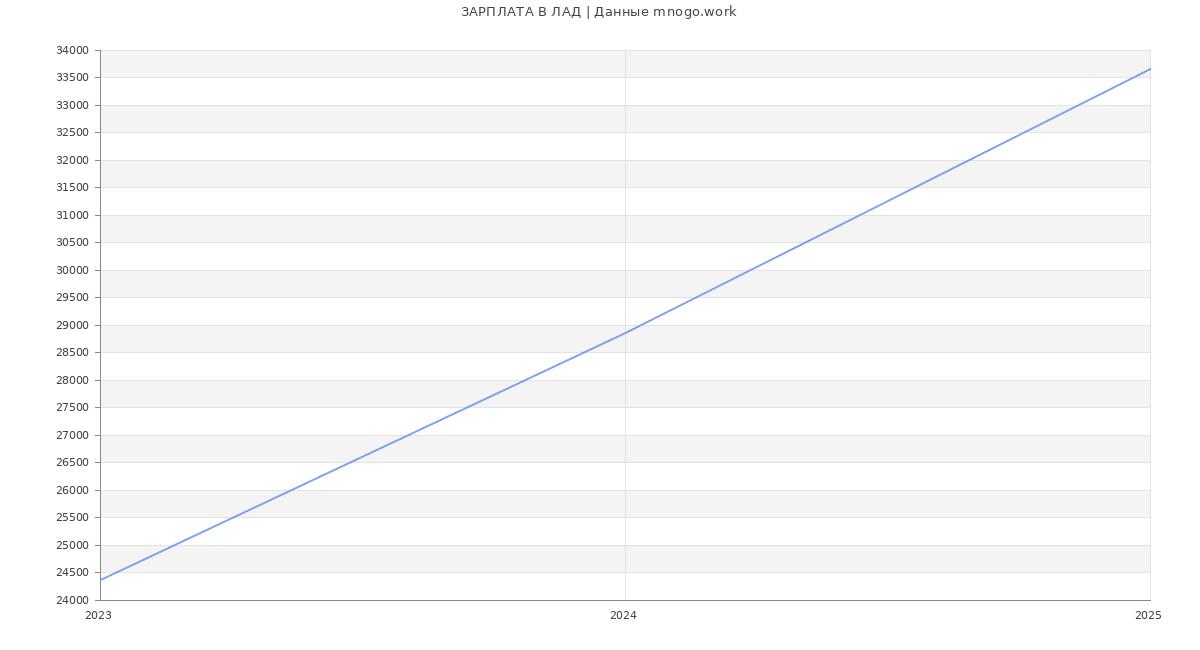Click the chart title text
The height and width of the screenshot is (650, 1200).
(598, 12)
